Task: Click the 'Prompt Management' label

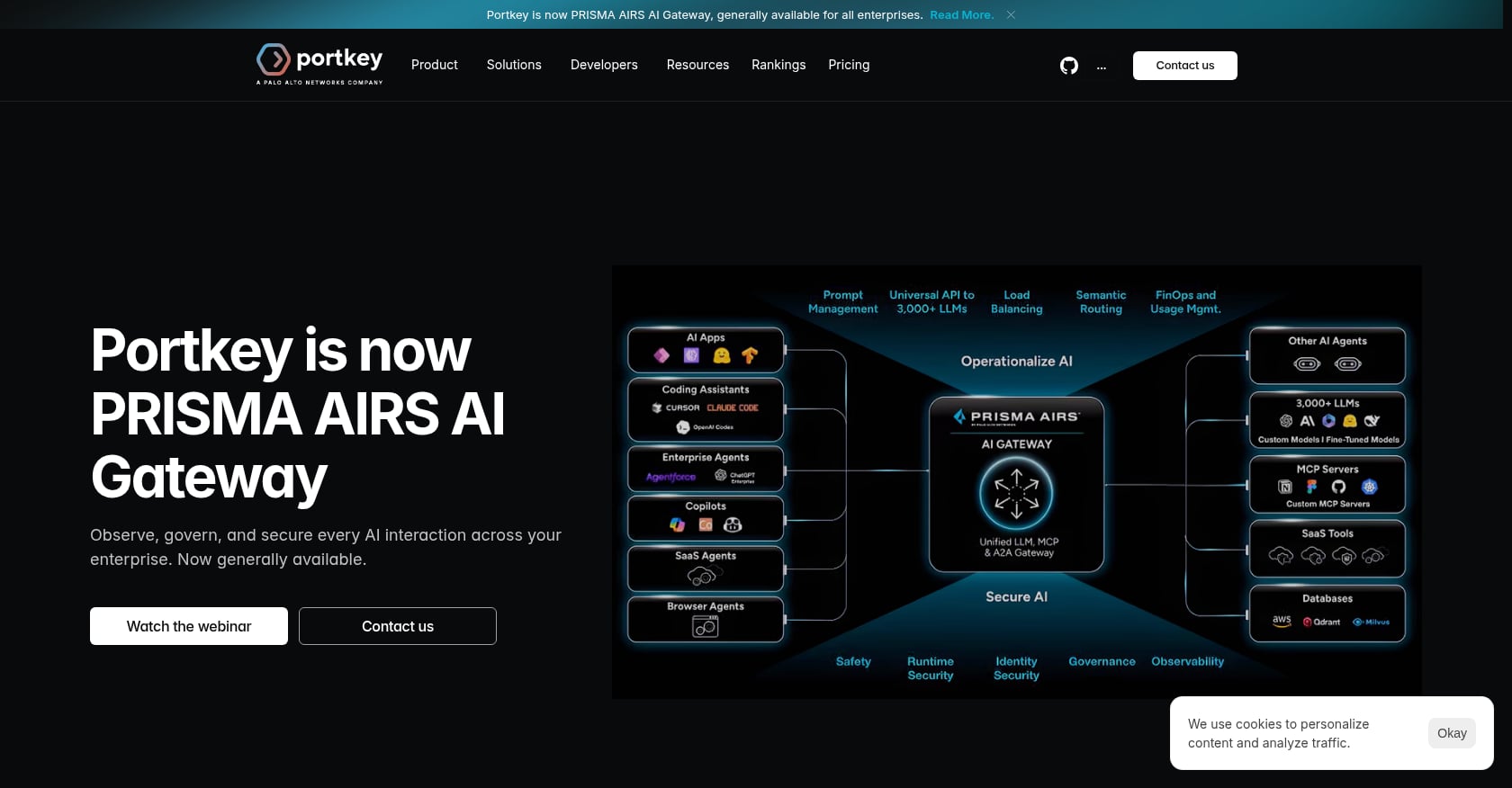Action: [842, 301]
